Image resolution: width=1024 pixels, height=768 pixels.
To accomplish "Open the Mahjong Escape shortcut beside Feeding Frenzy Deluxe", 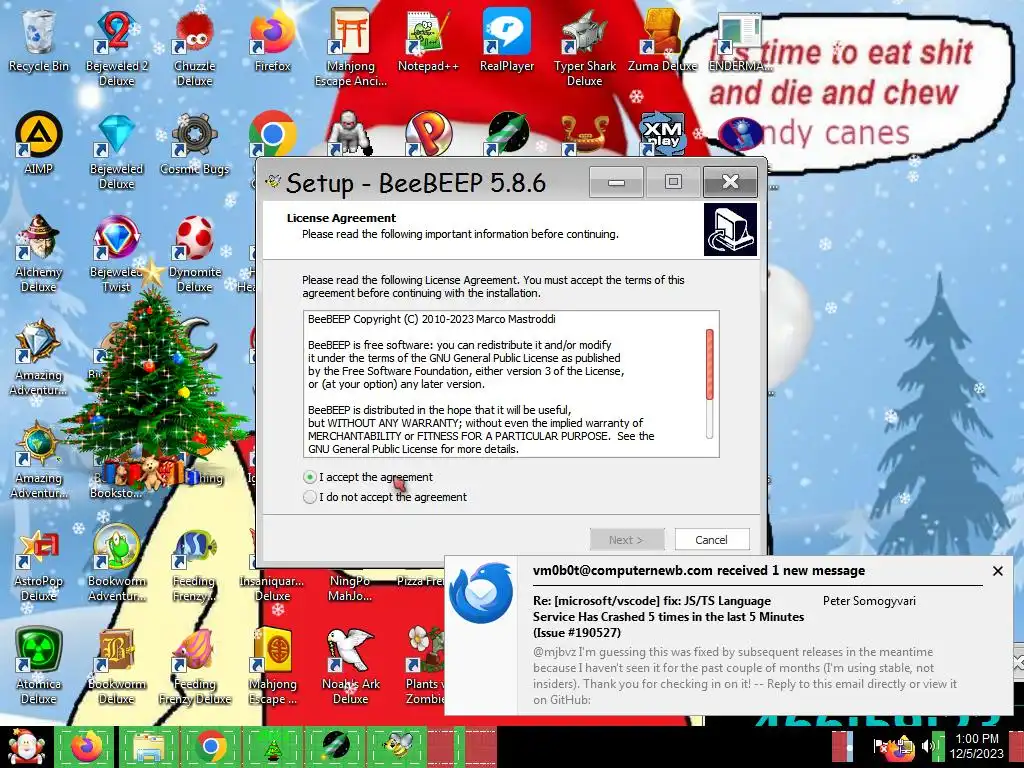I will (272, 666).
